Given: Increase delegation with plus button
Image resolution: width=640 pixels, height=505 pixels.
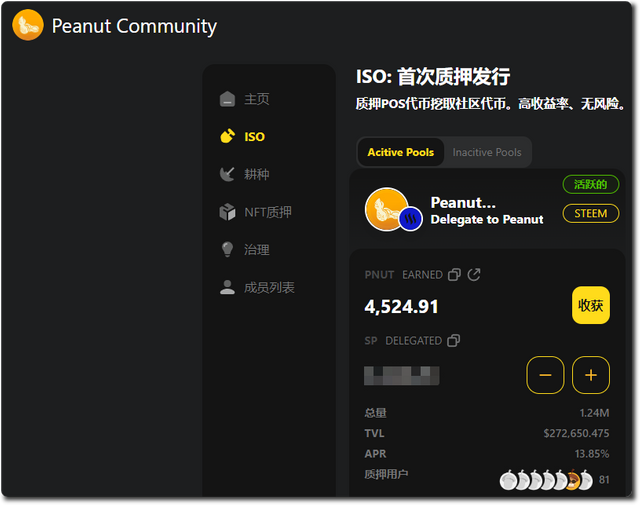Looking at the screenshot, I should 591,375.
